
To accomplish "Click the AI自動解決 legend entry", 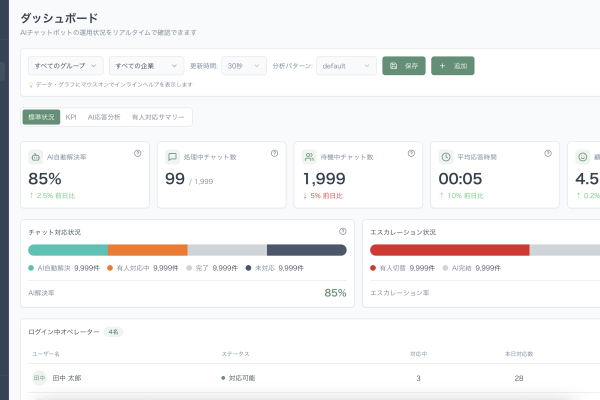I will pyautogui.click(x=64, y=268).
